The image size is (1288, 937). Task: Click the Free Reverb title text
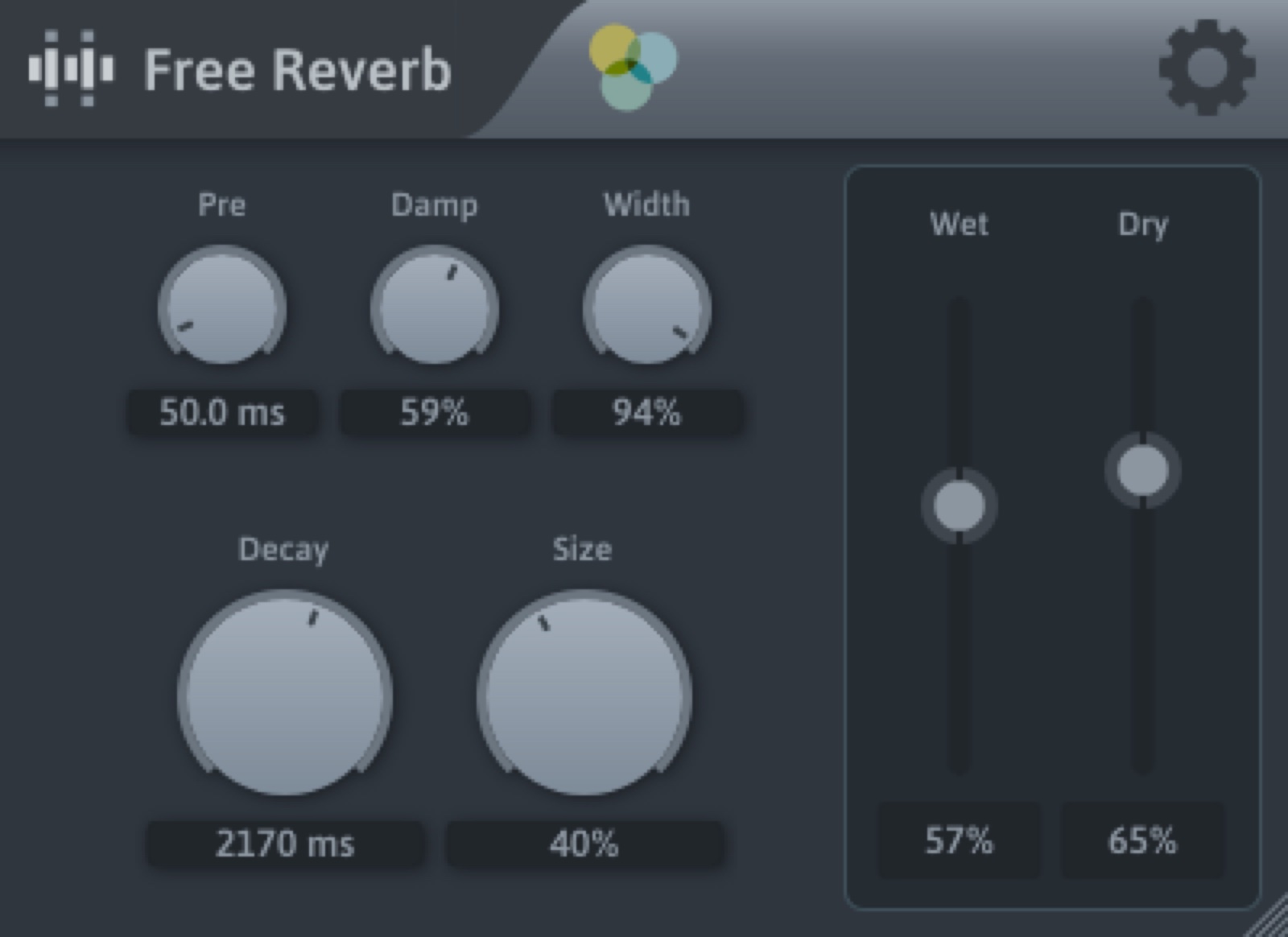click(x=297, y=70)
